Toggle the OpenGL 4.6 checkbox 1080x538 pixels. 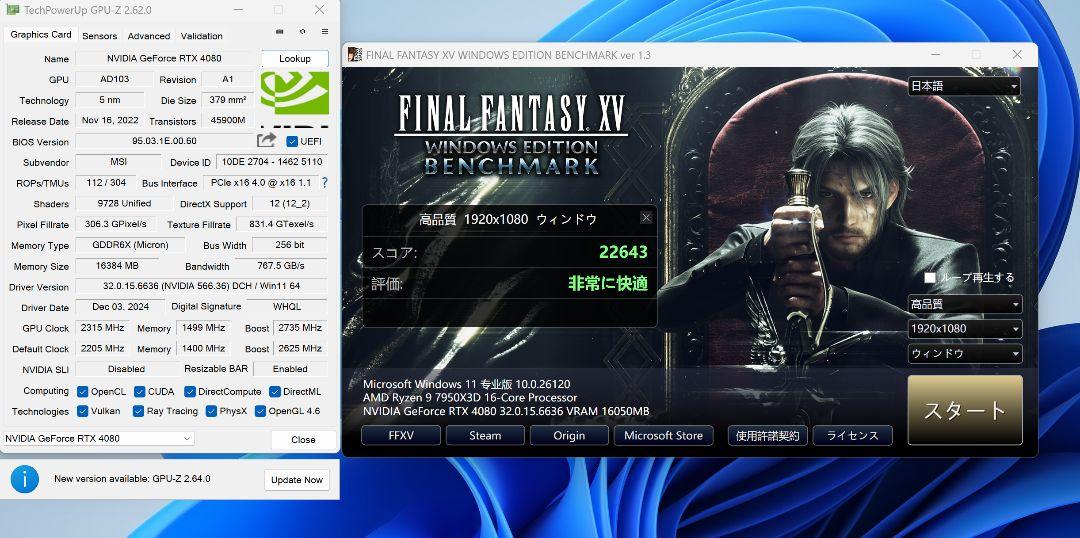[260, 411]
